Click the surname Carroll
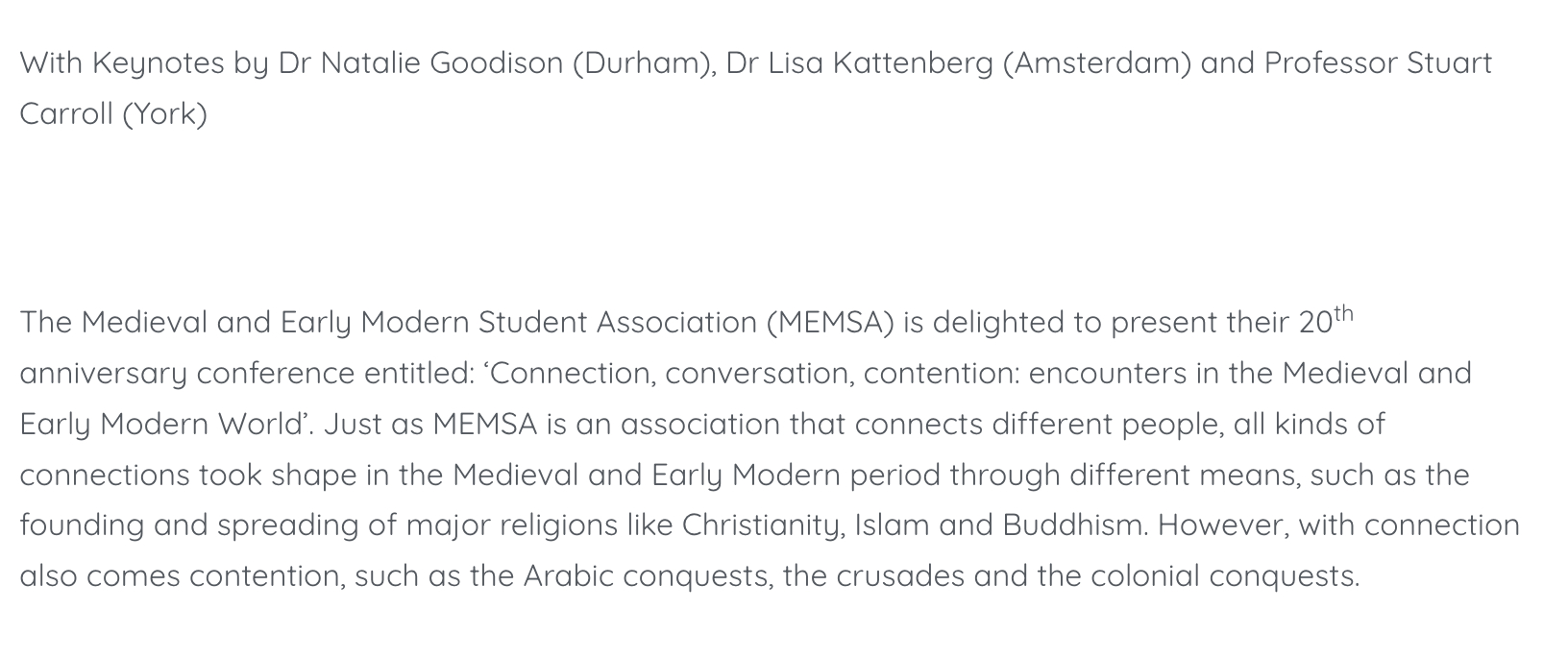Viewport: 1568px width, 659px height. click(x=66, y=114)
